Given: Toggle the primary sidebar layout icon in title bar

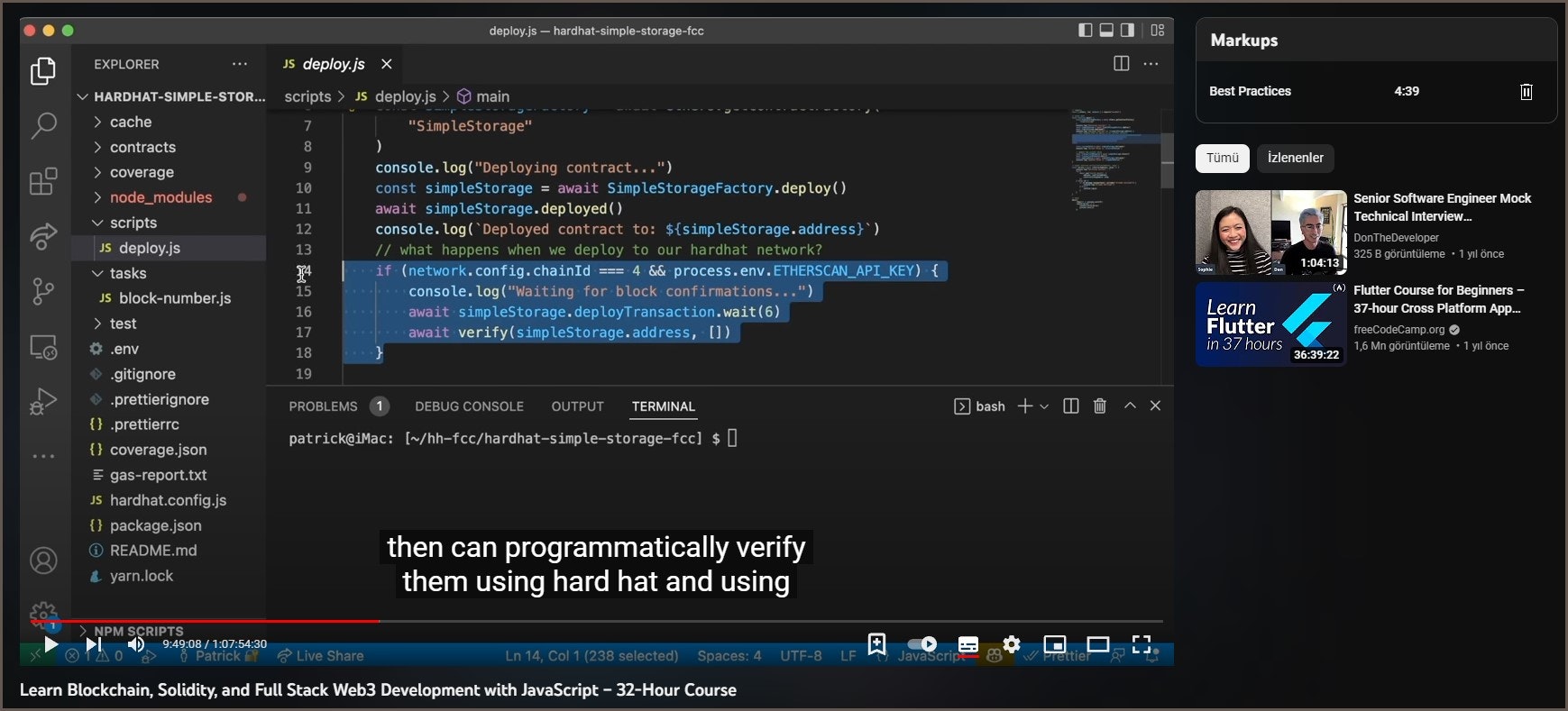Looking at the screenshot, I should pyautogui.click(x=1086, y=31).
